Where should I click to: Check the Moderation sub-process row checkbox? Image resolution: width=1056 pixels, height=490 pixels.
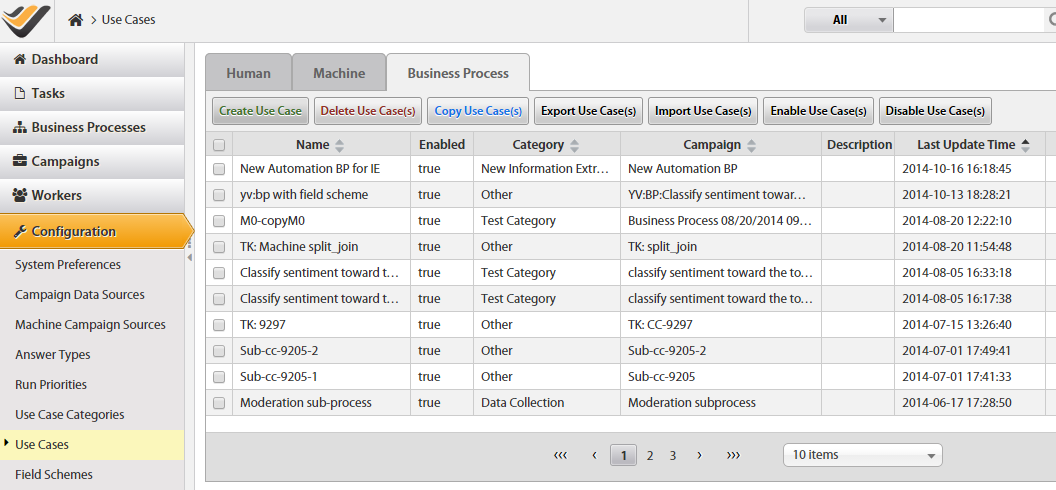point(219,403)
